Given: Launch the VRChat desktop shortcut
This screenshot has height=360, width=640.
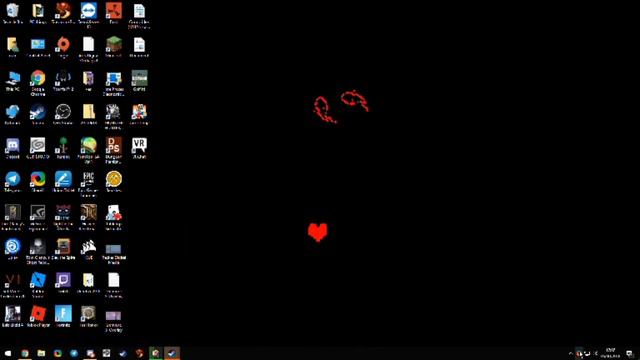Looking at the screenshot, I should (139, 146).
